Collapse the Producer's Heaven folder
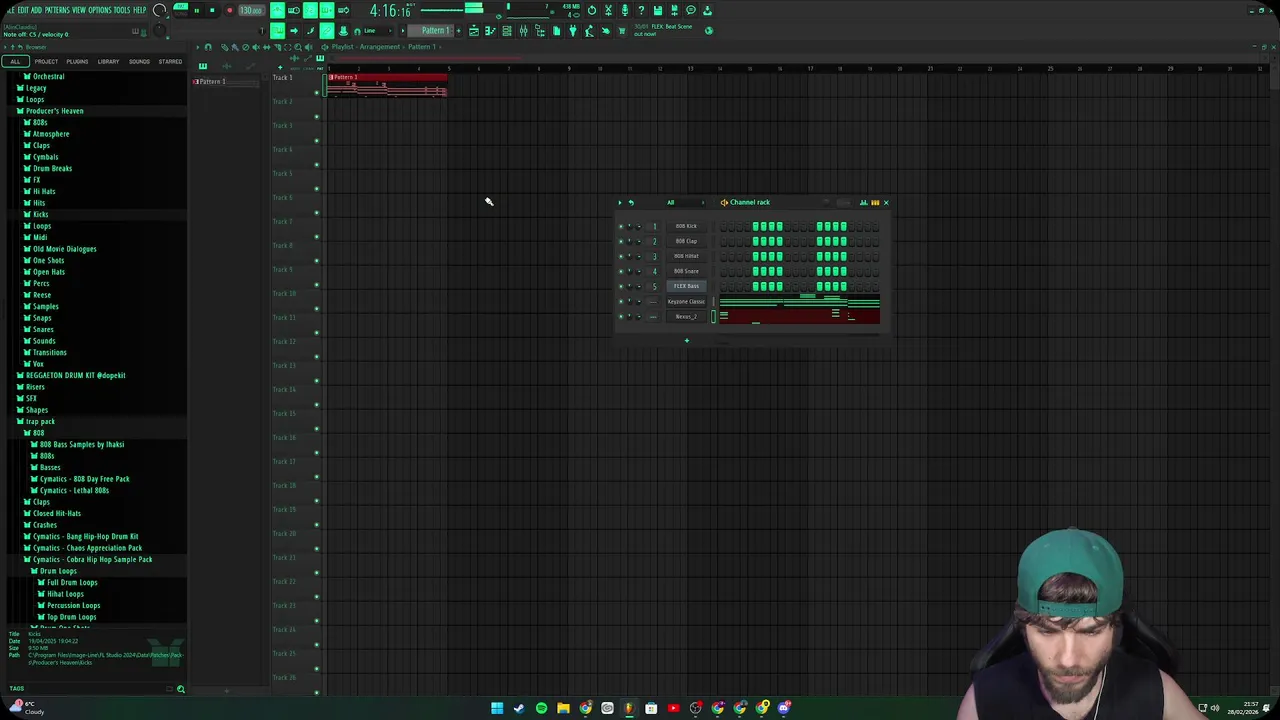Viewport: 1280px width, 720px height. click(x=54, y=111)
